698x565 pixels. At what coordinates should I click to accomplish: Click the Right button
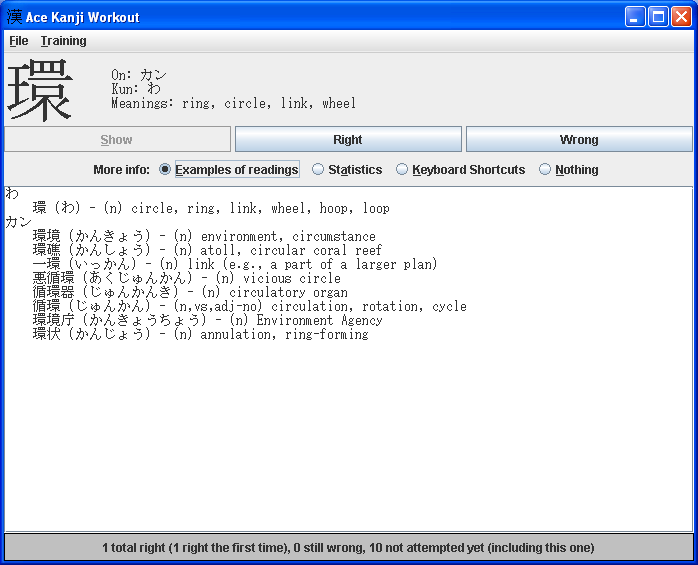[x=348, y=139]
